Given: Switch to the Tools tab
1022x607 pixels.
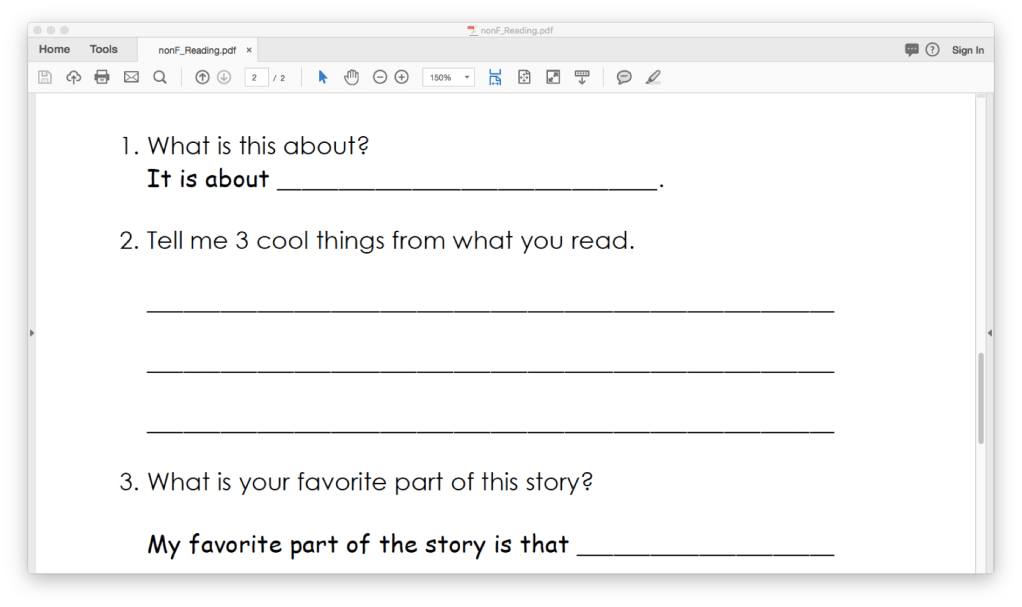Looking at the screenshot, I should [105, 48].
